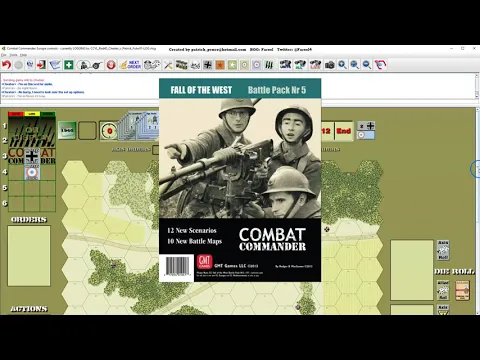
Task: Click the camera snapshot toolbar icon
Action: tap(330, 65)
